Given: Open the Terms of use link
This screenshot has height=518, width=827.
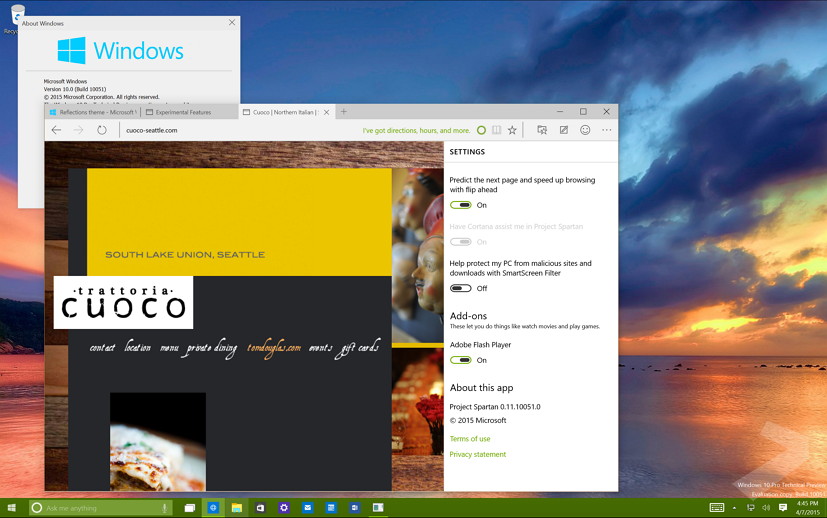Looking at the screenshot, I should point(470,439).
